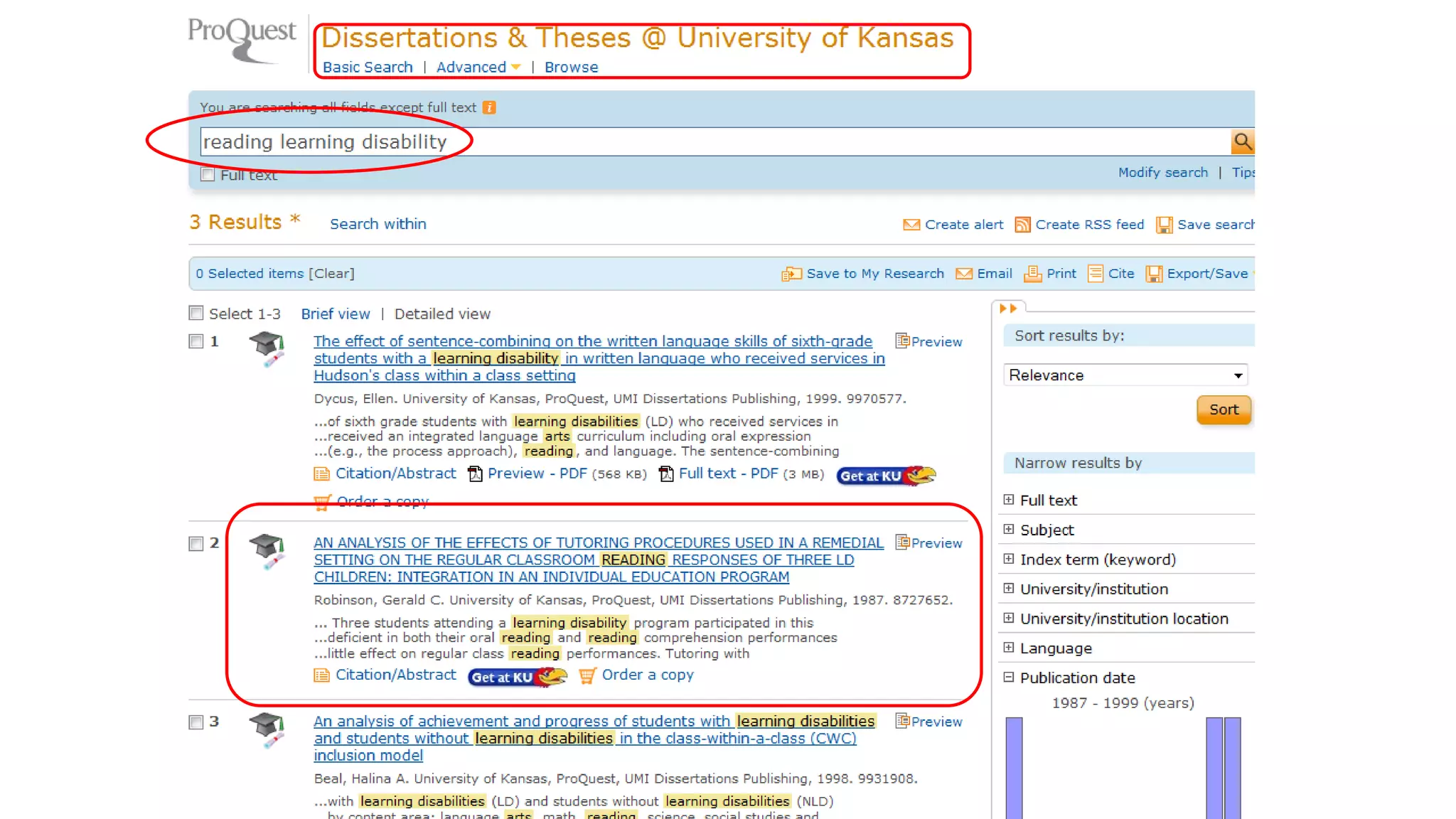Click the Modify search link
This screenshot has width=1456, height=819.
1162,173
